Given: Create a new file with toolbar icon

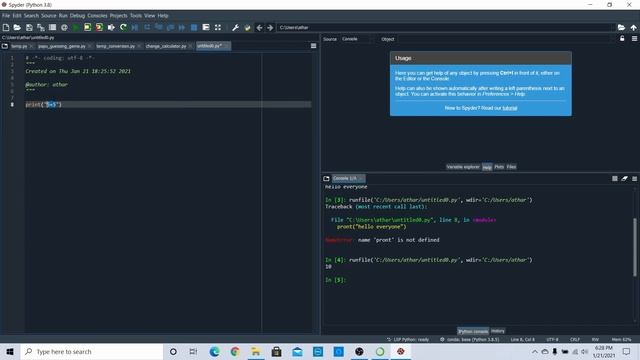Looking at the screenshot, I should pyautogui.click(x=6, y=27).
